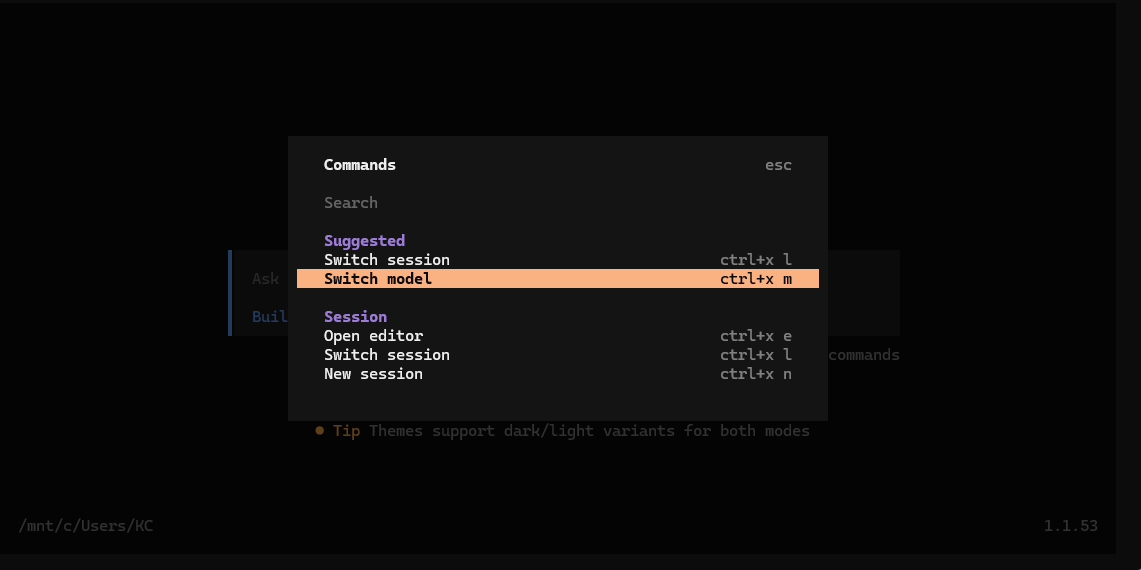Select Switch session under Session group
Screen dimensions: 1141x570
click(386, 355)
